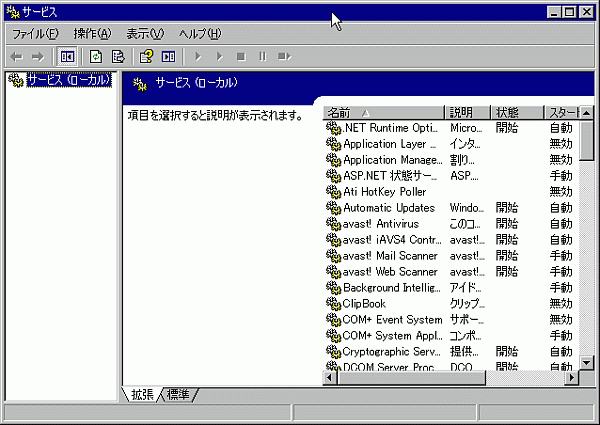
Task: Click the Start Service play icon
Action: click(x=198, y=57)
